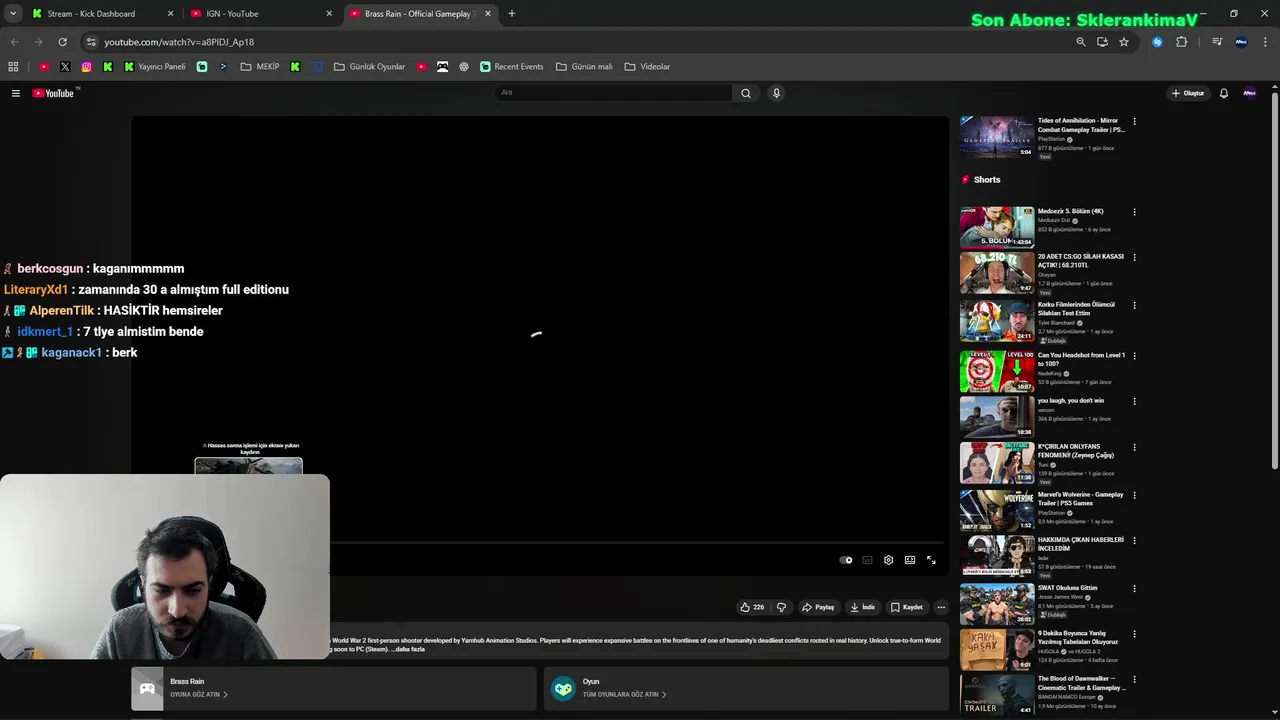This screenshot has width=1280, height=720.
Task: Open the Instagram bookmark
Action: click(86, 67)
